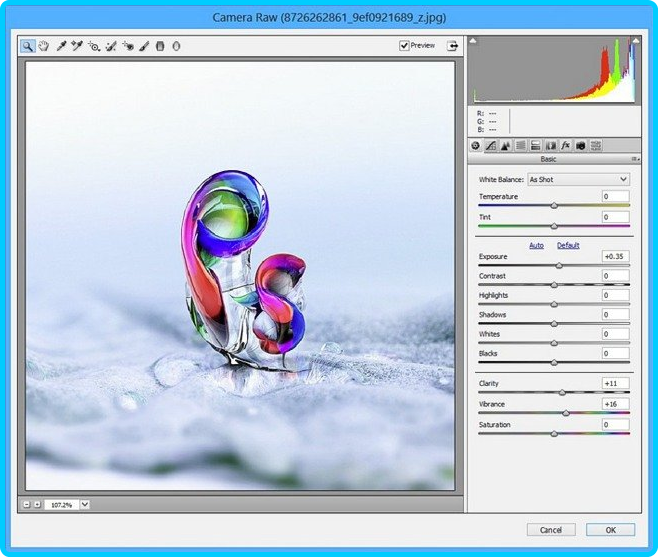
Task: Switch to the Effects fx tab
Action: click(566, 146)
